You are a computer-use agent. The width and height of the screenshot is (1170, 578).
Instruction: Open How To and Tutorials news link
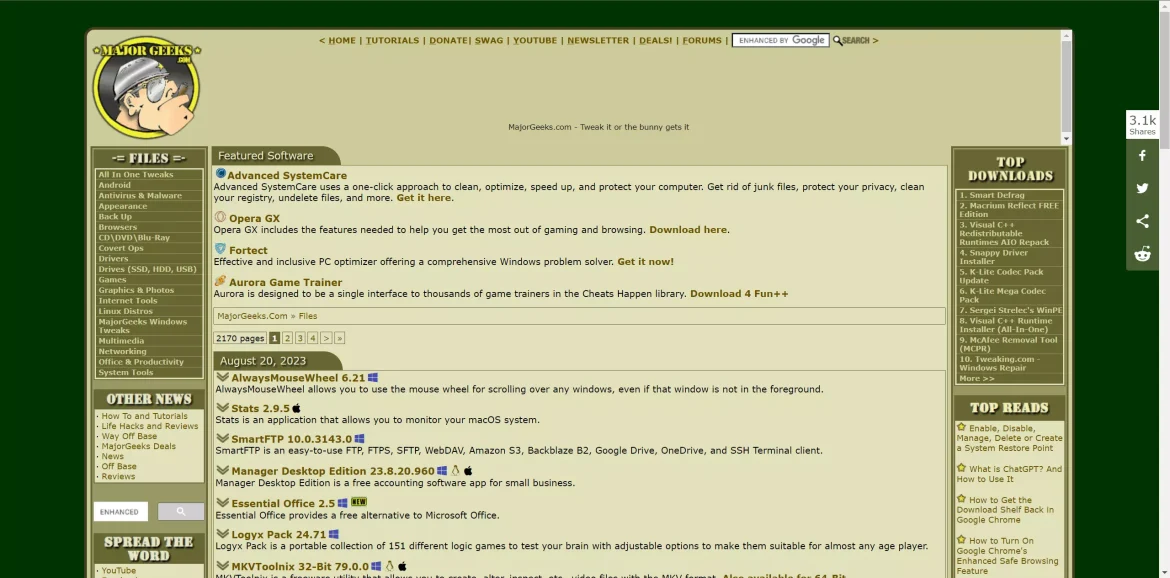coord(145,416)
